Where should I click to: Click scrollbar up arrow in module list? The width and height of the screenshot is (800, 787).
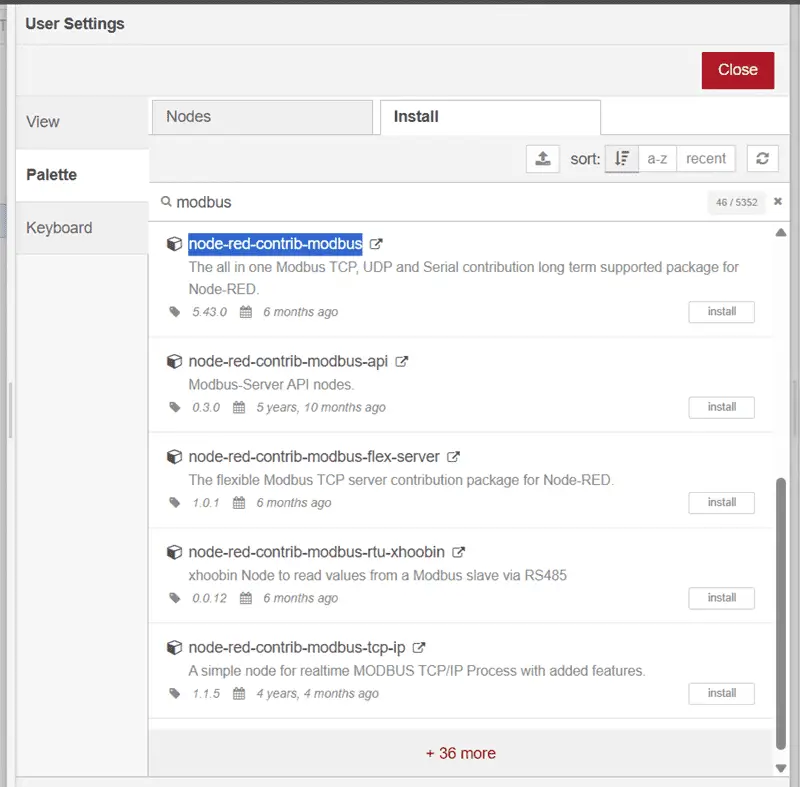(x=781, y=233)
